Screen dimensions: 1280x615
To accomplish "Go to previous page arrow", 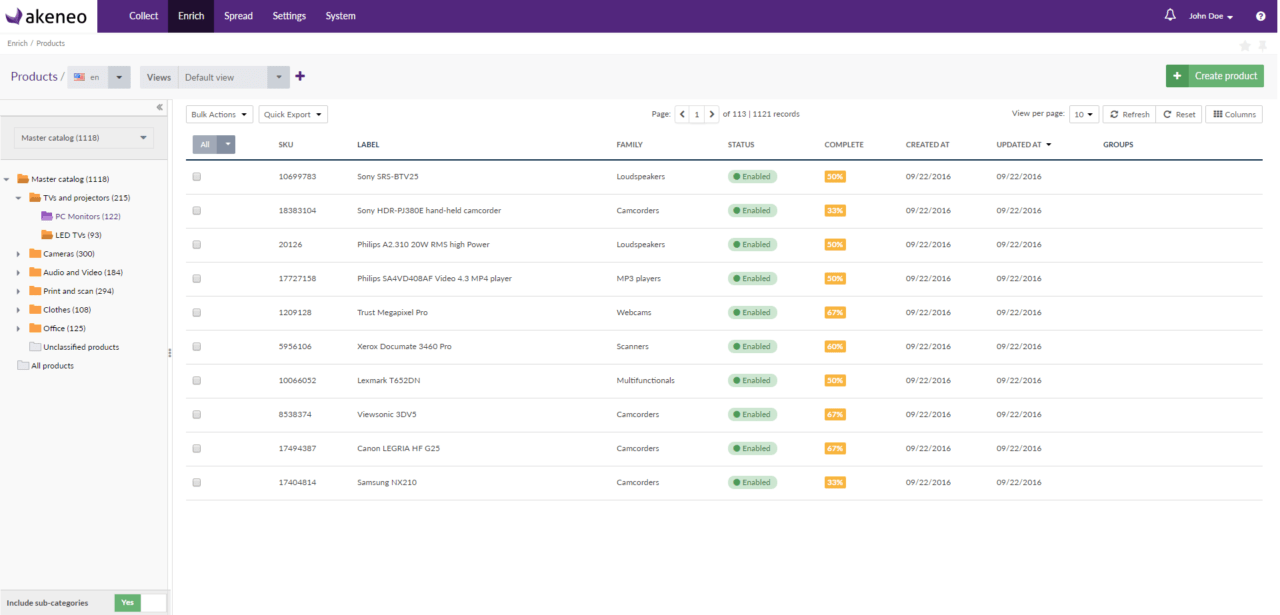I will 682,114.
